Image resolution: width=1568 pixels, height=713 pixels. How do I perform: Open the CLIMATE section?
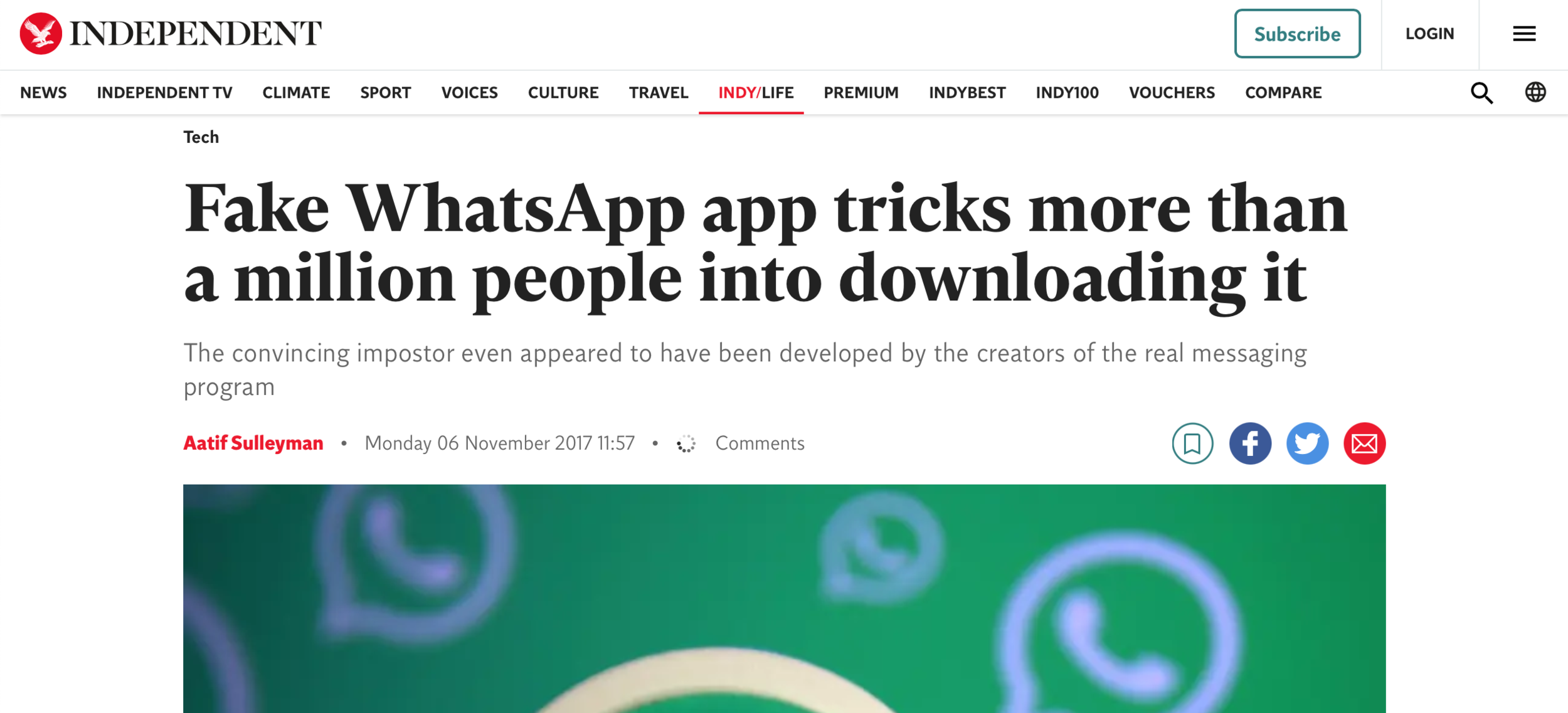point(296,93)
